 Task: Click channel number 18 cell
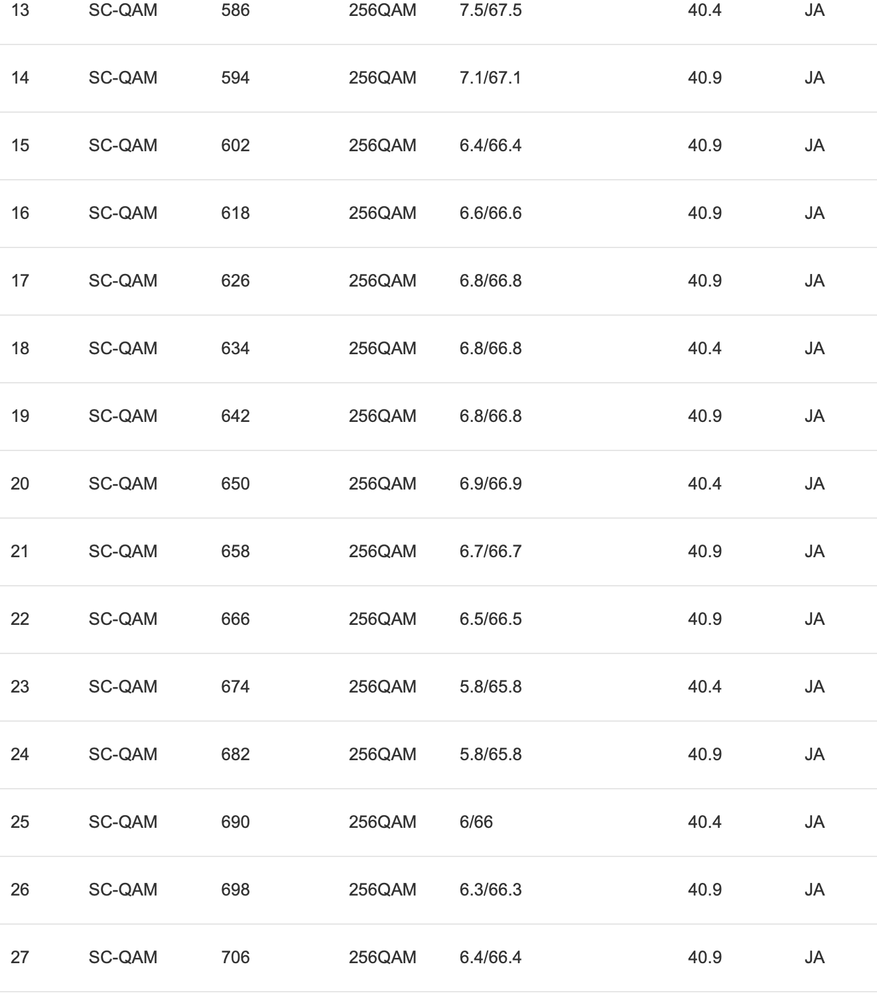tap(20, 349)
